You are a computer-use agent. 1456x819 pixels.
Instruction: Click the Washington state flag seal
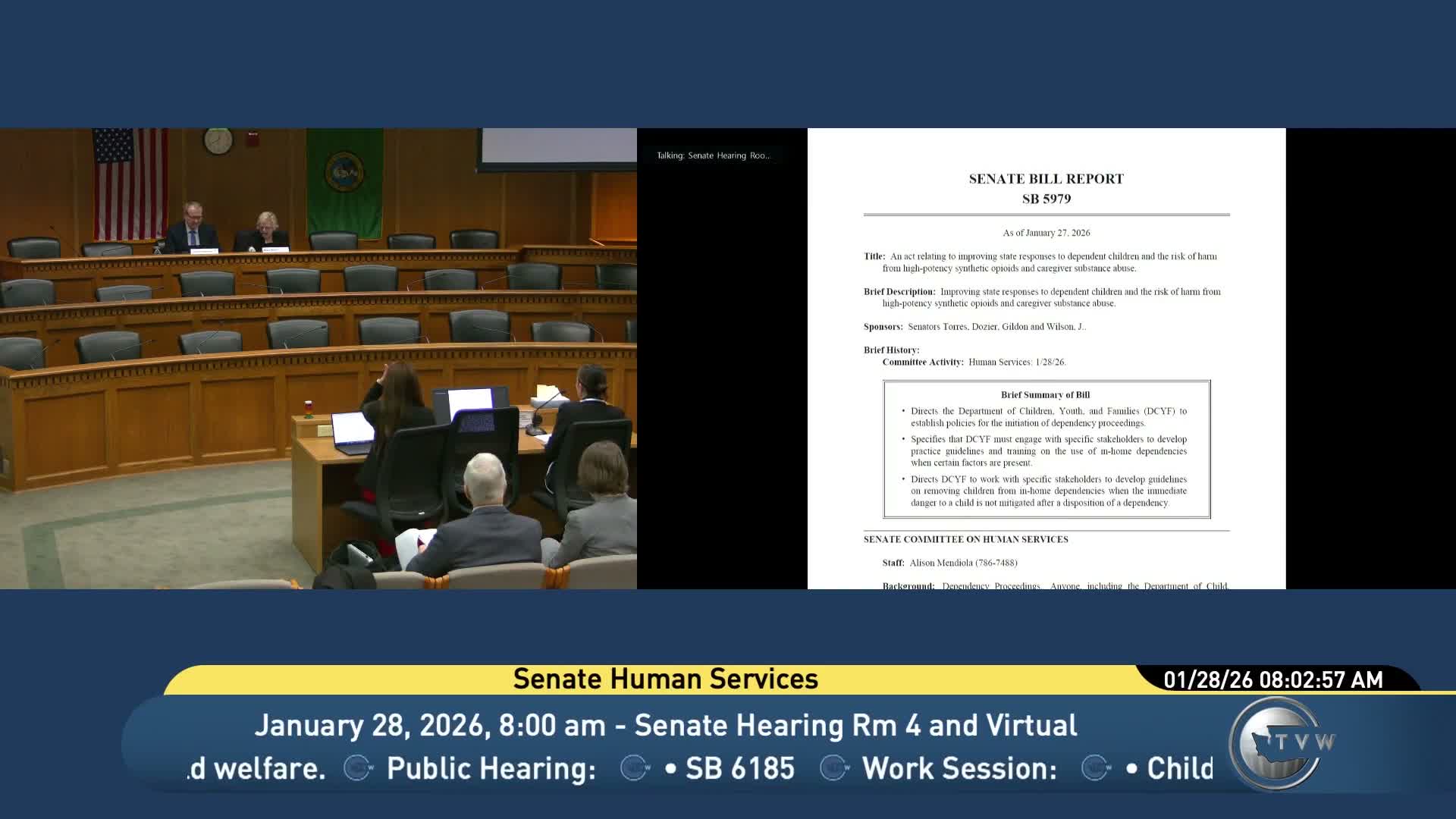tap(344, 172)
